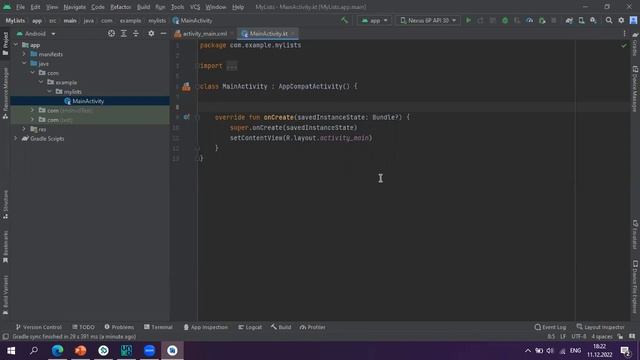Viewport: 640px width, 360px height.
Task: Hide the Project panel with minus icon
Action: tap(163, 33)
